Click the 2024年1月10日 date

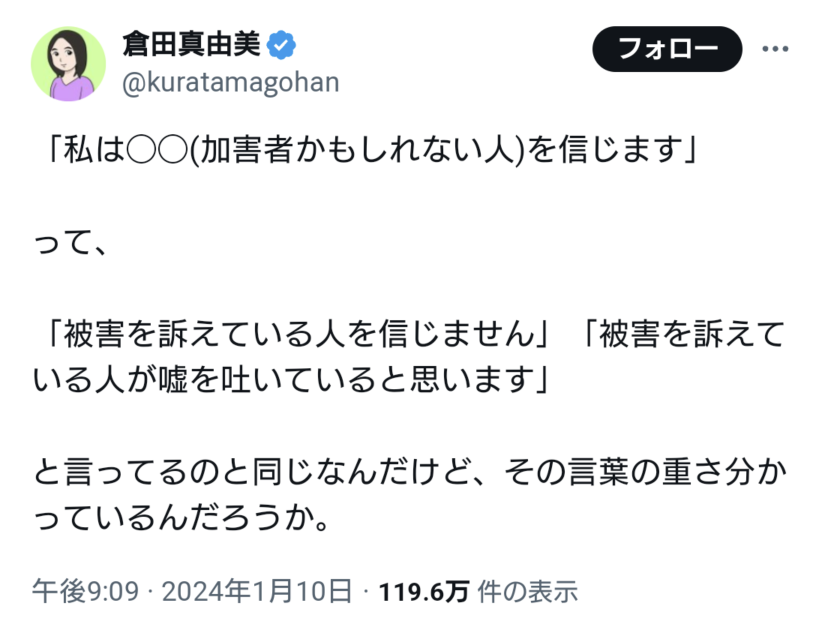257,591
